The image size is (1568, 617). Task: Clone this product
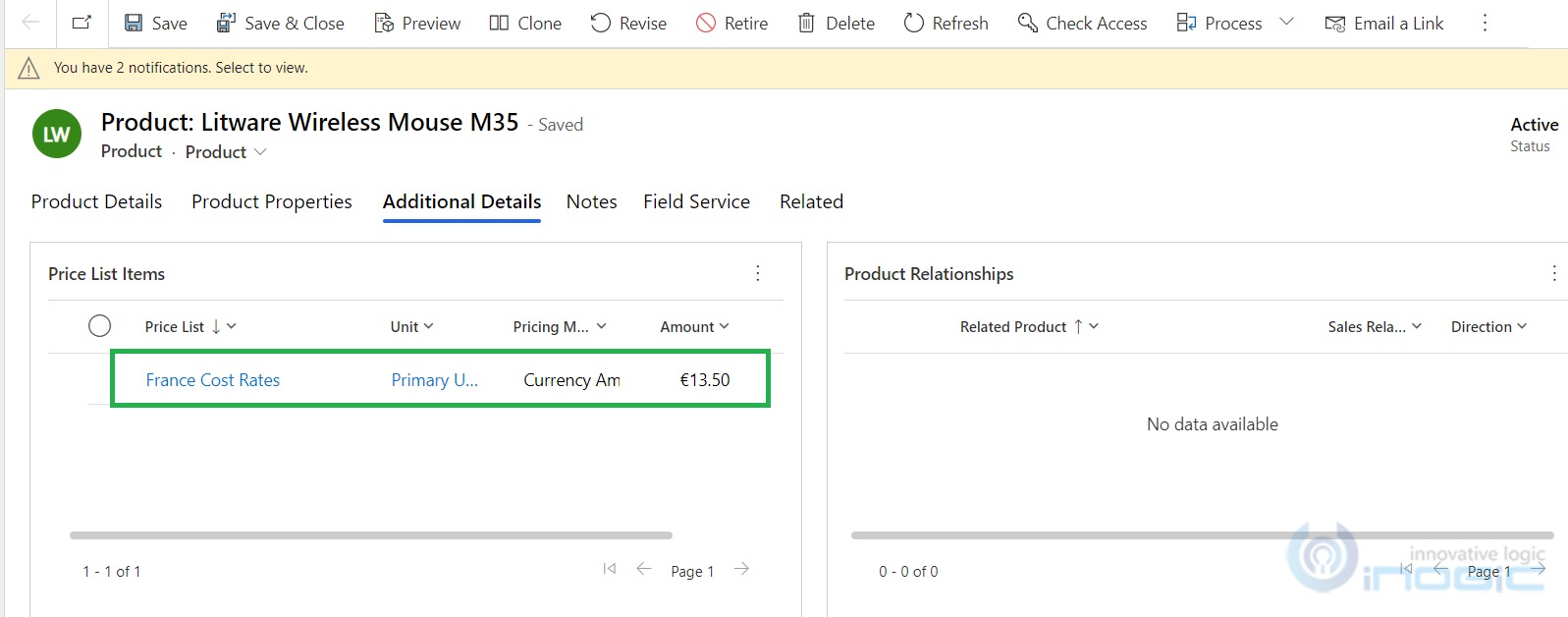[525, 23]
